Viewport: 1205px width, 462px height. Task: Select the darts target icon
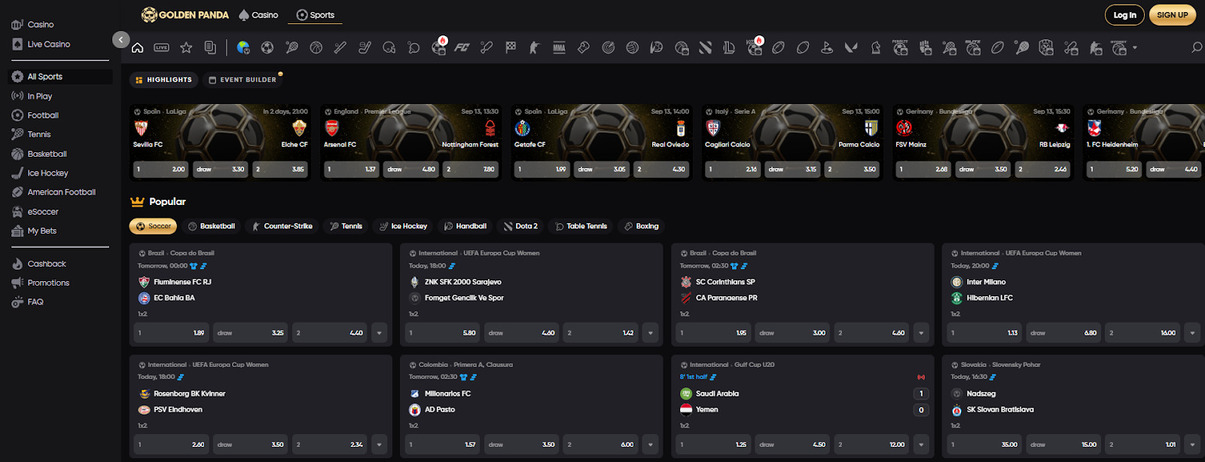607,47
